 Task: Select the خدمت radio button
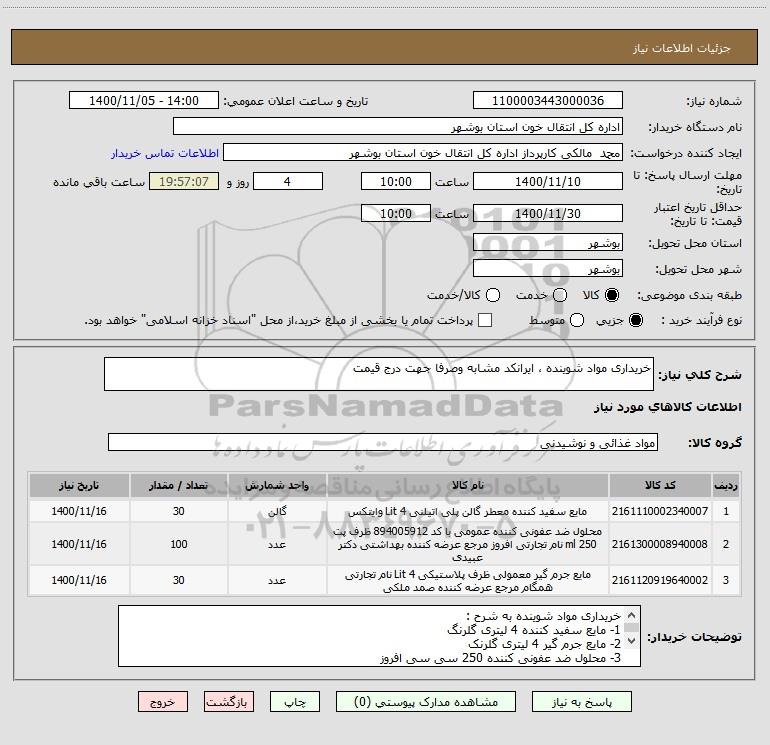pos(560,295)
